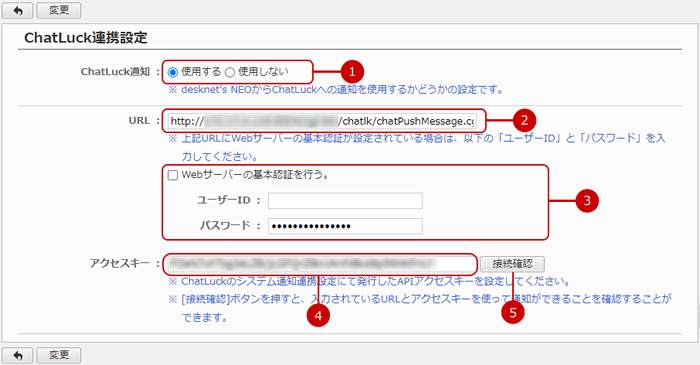Click the URL input field
This screenshot has height=365, width=700.
pos(322,121)
